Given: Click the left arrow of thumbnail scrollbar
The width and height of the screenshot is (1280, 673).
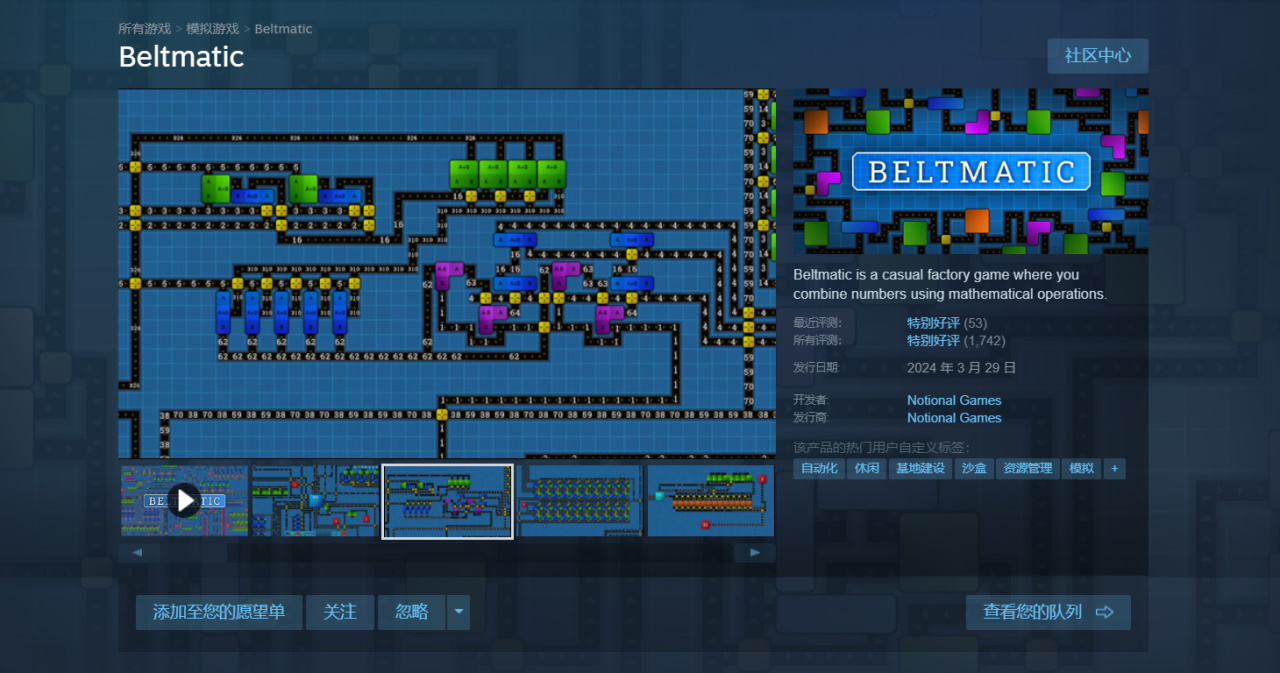Looking at the screenshot, I should (x=138, y=552).
